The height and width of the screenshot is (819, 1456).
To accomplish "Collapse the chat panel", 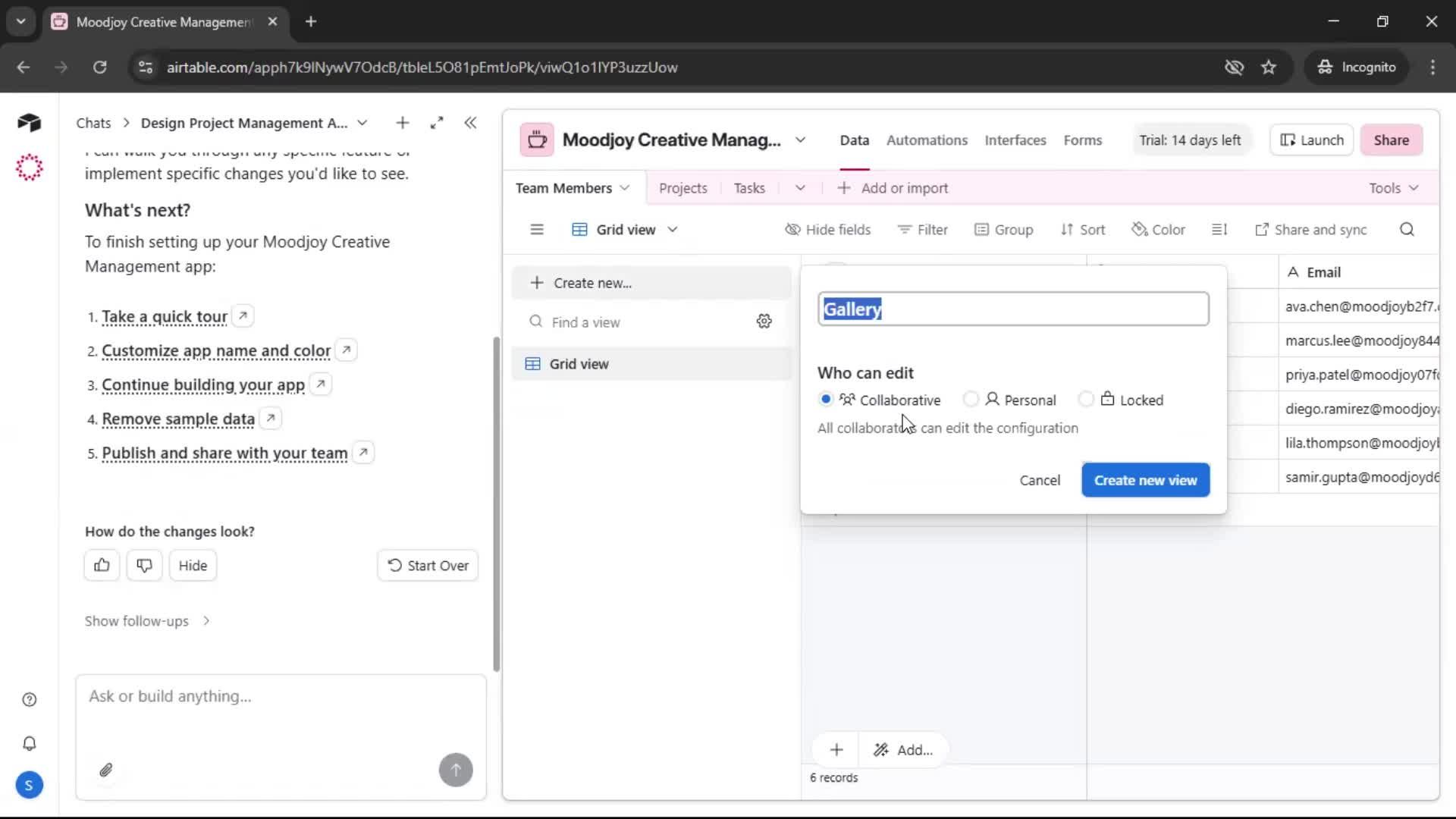I will pyautogui.click(x=470, y=123).
